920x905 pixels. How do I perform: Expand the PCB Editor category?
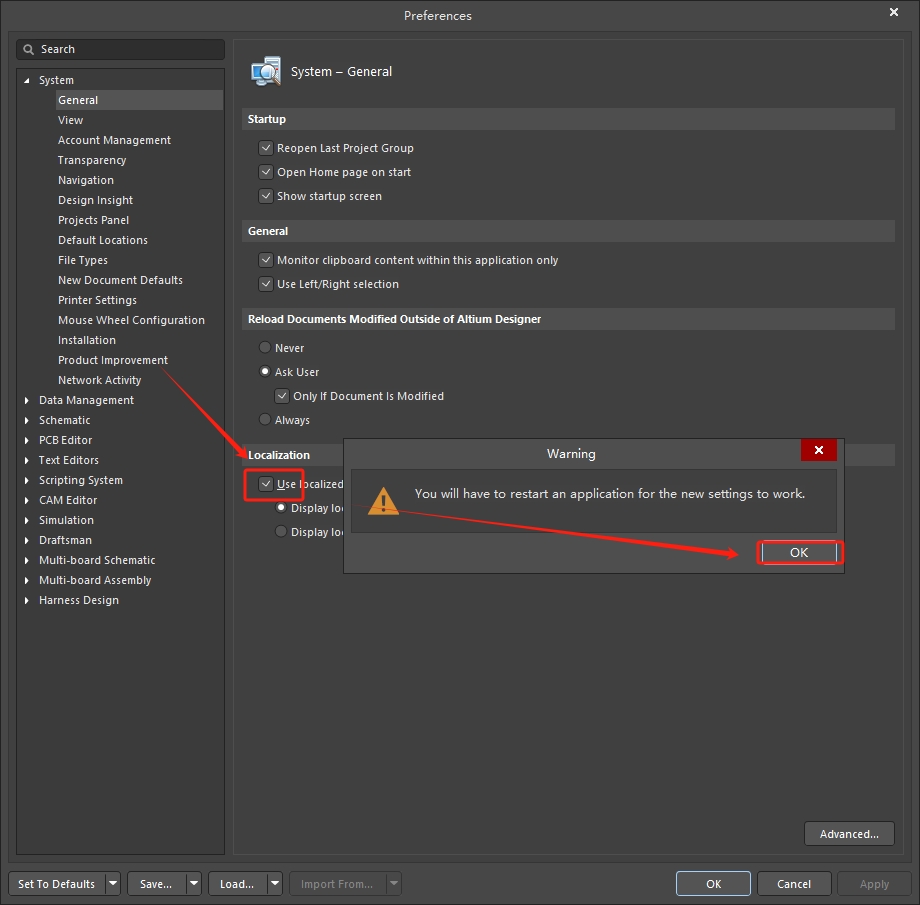(27, 440)
